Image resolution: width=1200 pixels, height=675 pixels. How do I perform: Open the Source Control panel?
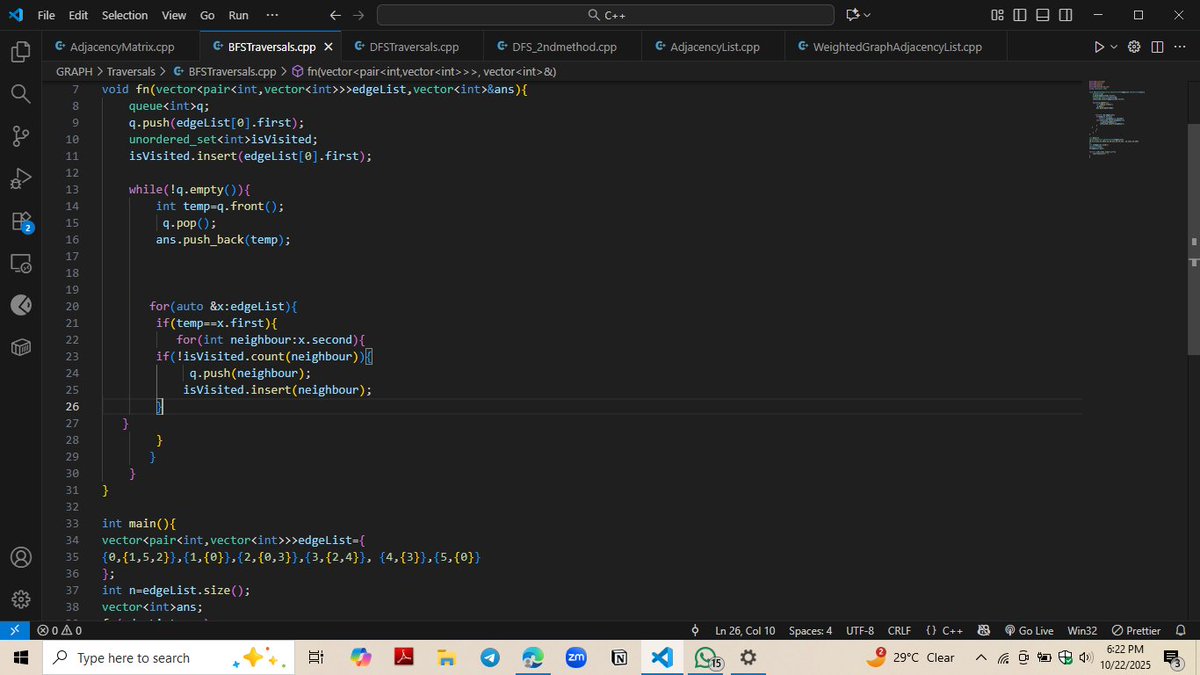(21, 133)
